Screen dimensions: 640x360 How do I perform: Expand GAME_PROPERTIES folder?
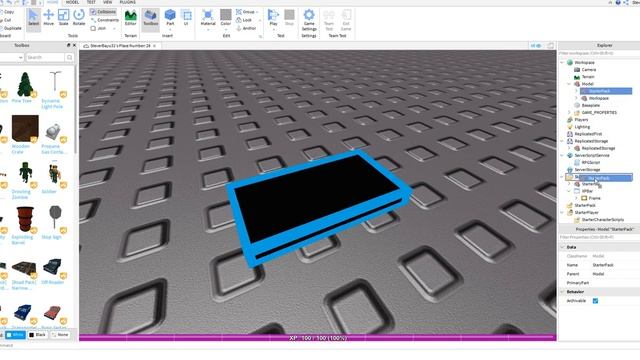tap(569, 113)
